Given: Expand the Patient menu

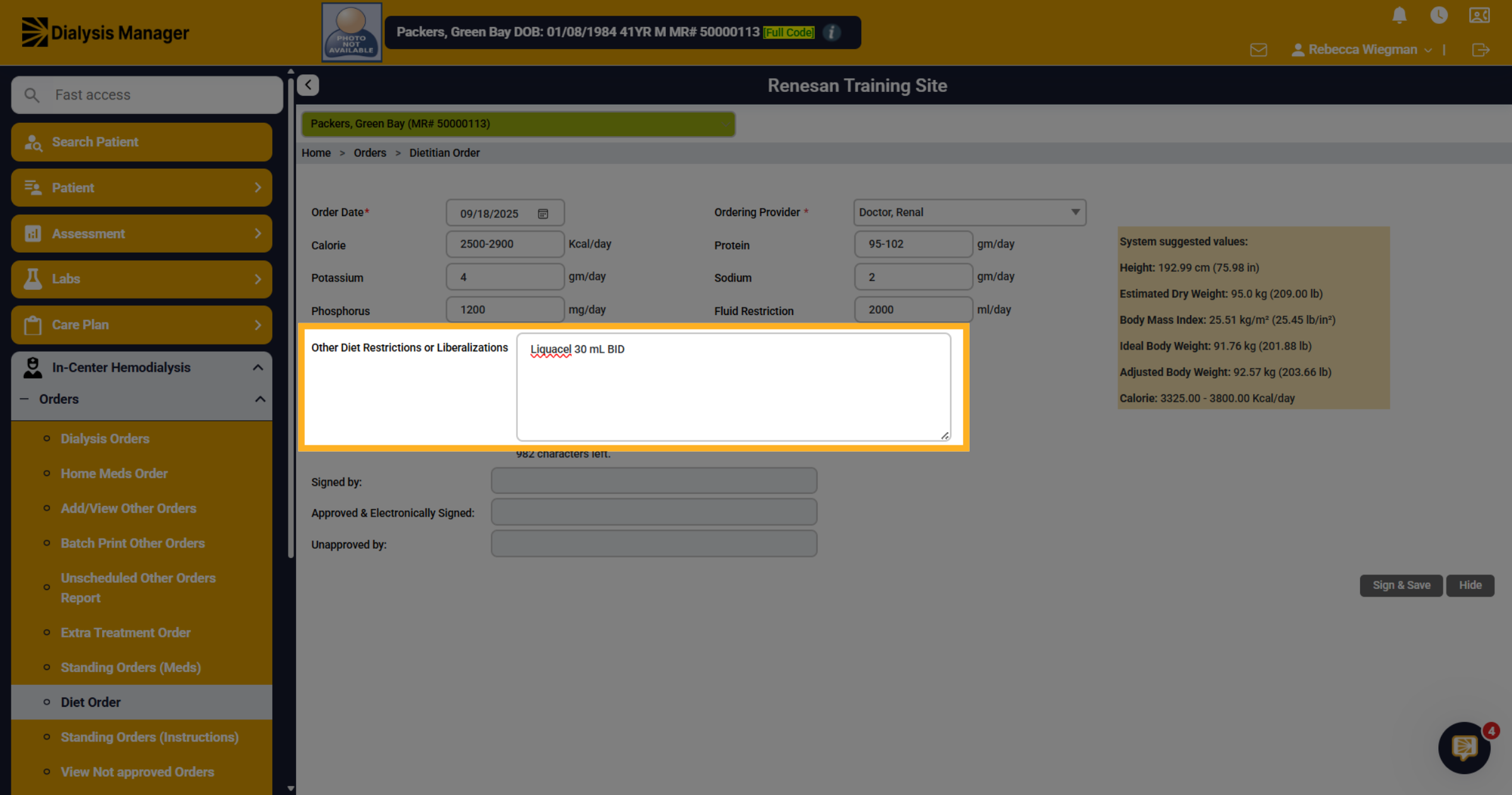Looking at the screenshot, I should click(142, 188).
